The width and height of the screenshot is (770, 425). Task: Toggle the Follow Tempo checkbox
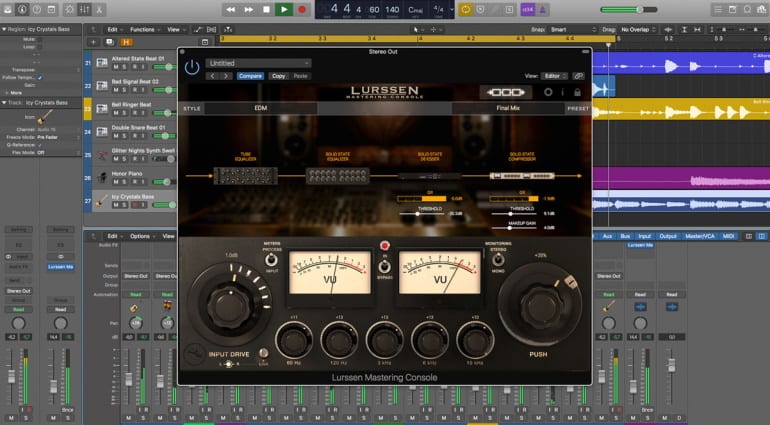[40, 78]
